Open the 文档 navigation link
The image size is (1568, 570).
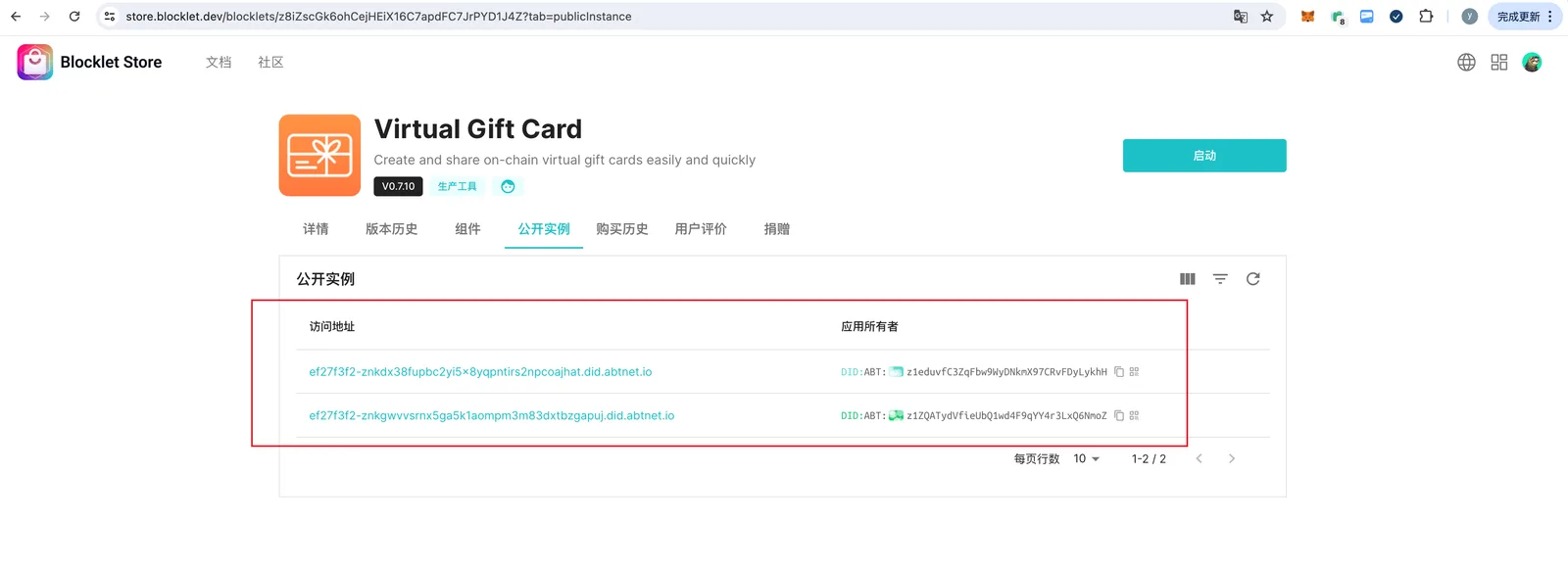(219, 63)
